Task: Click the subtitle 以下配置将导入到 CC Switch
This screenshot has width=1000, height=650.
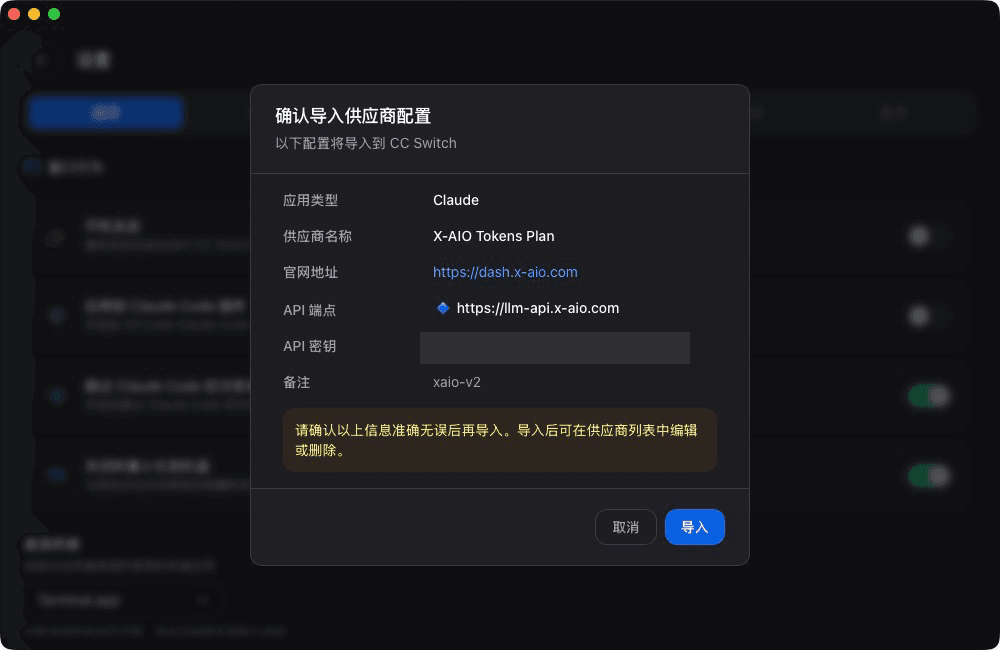Action: (366, 144)
